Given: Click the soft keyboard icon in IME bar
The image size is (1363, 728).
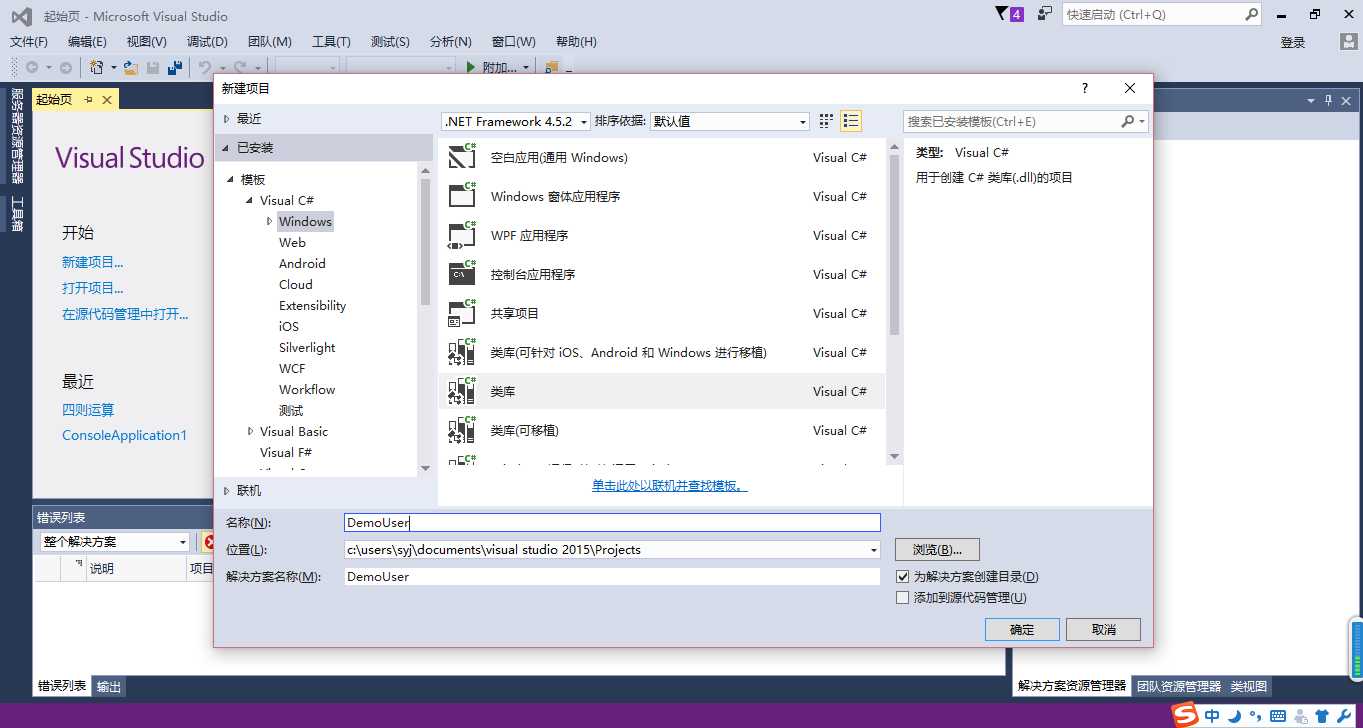Looking at the screenshot, I should [x=1277, y=716].
